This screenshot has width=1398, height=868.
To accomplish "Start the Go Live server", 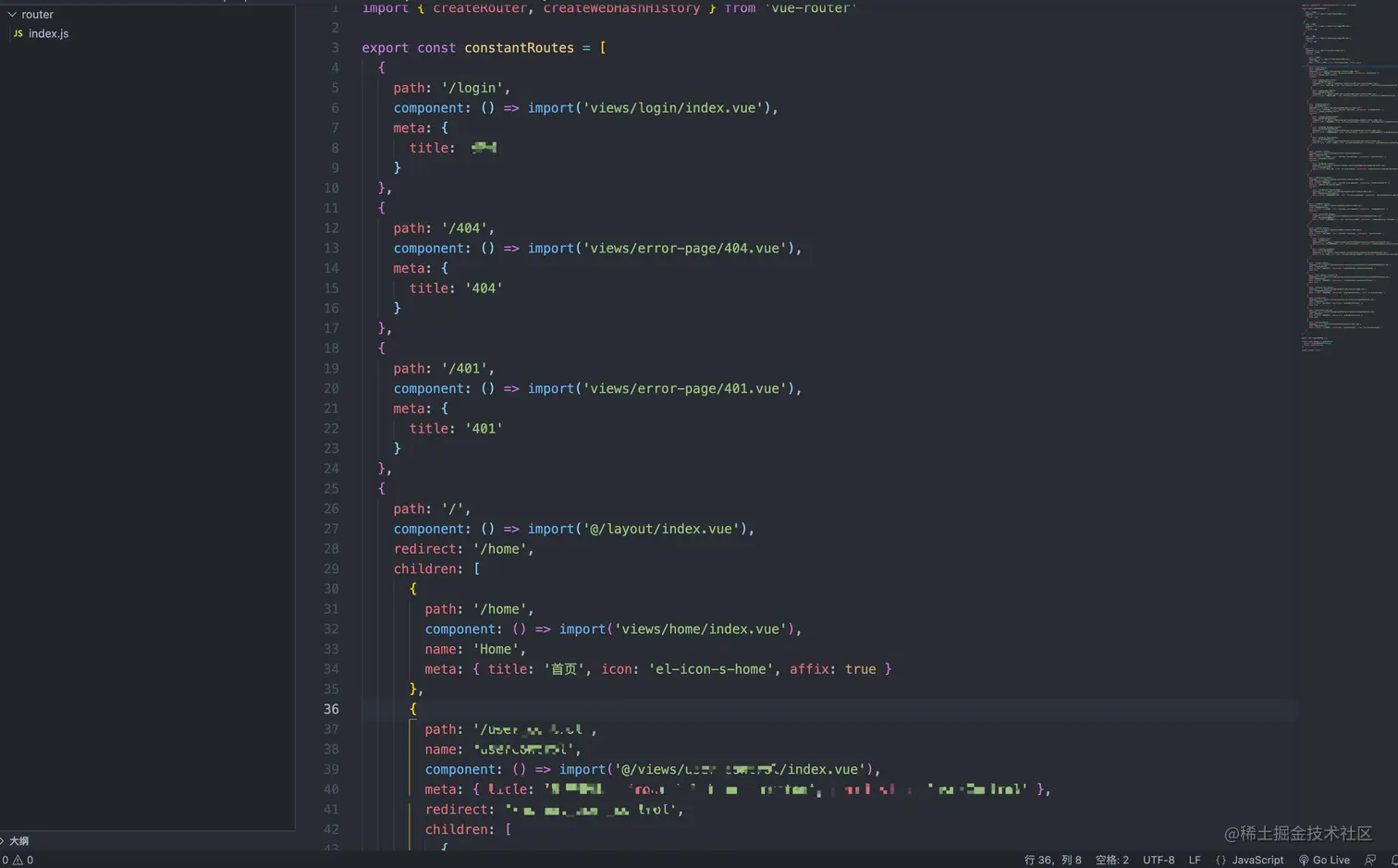I will click(1324, 861).
